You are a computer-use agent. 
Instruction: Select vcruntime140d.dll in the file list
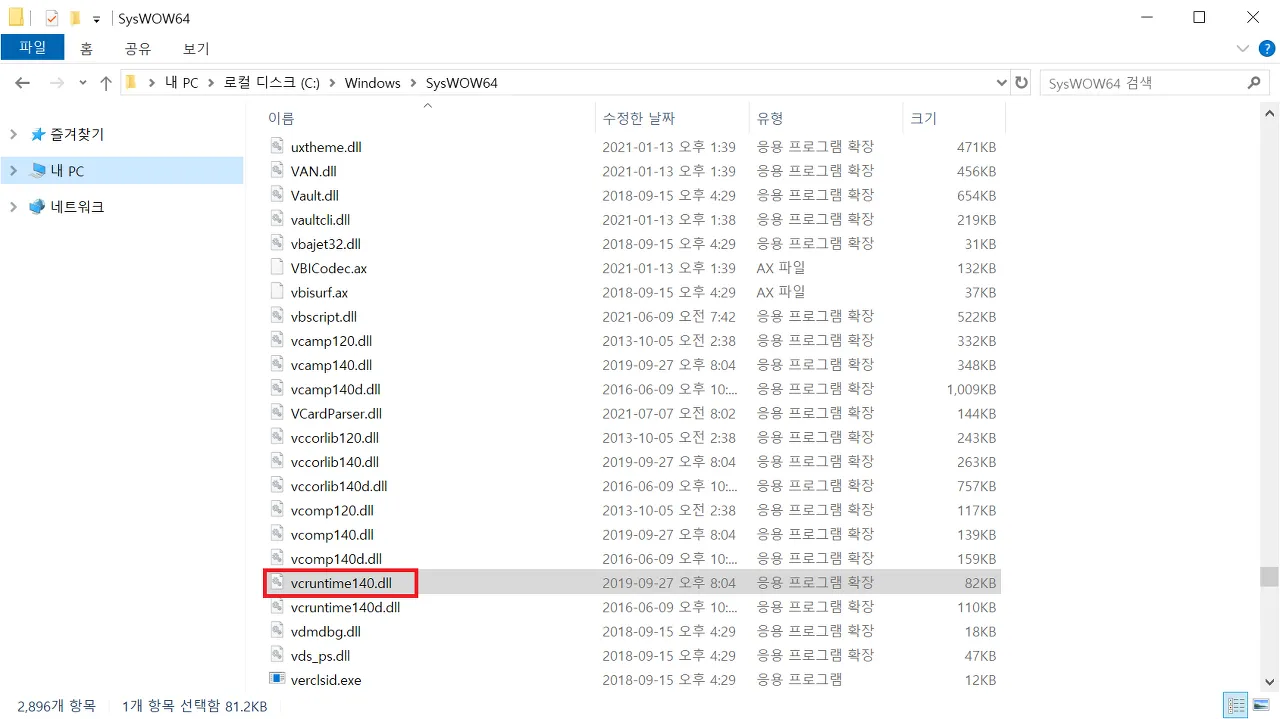(x=345, y=607)
